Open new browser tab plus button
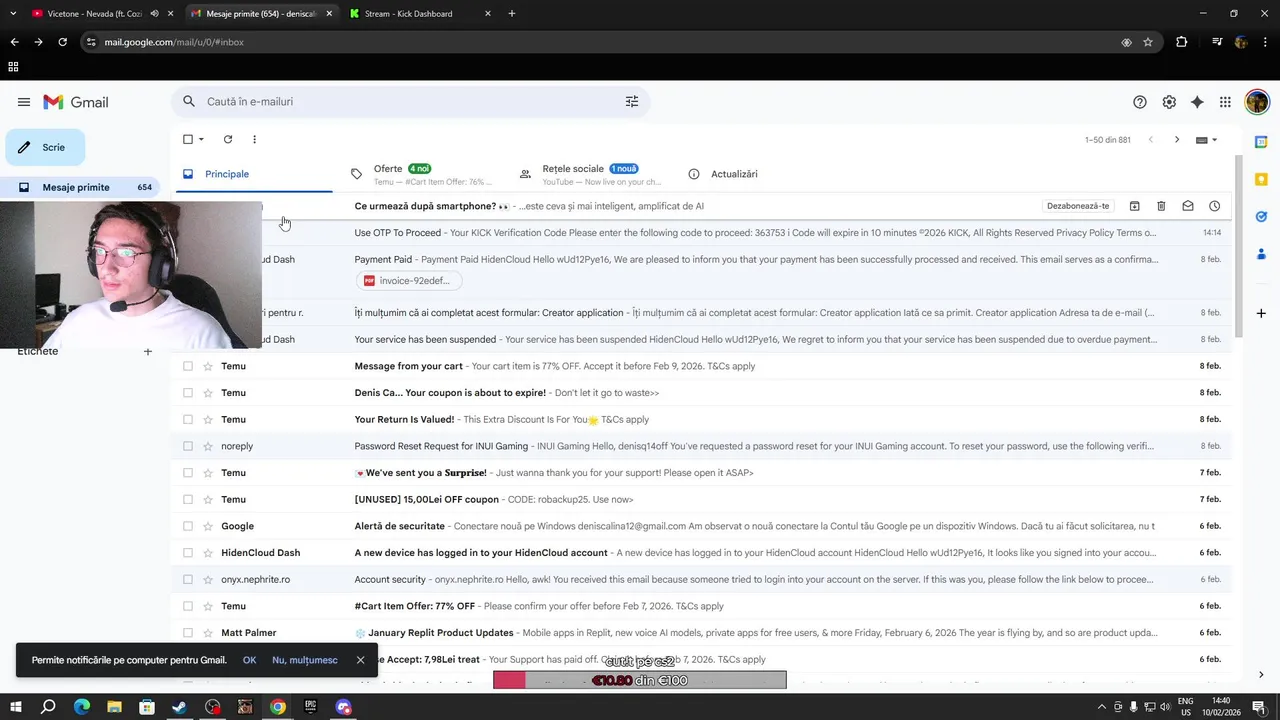Image resolution: width=1280 pixels, height=720 pixels. pyautogui.click(x=512, y=14)
